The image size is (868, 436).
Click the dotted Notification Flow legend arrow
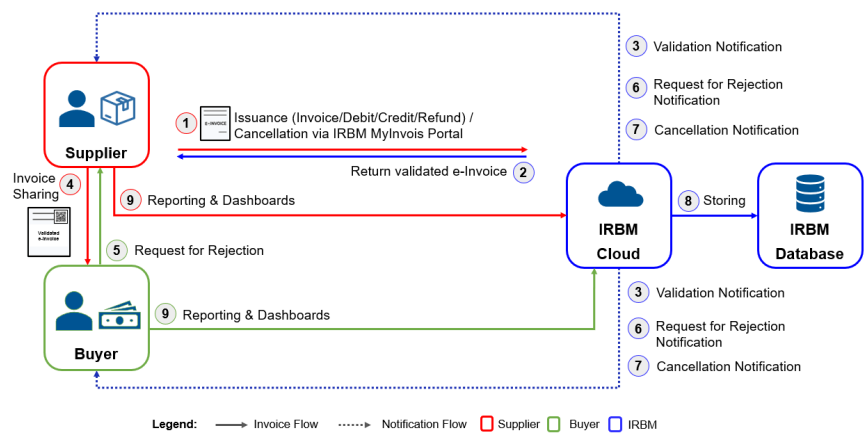pos(355,425)
